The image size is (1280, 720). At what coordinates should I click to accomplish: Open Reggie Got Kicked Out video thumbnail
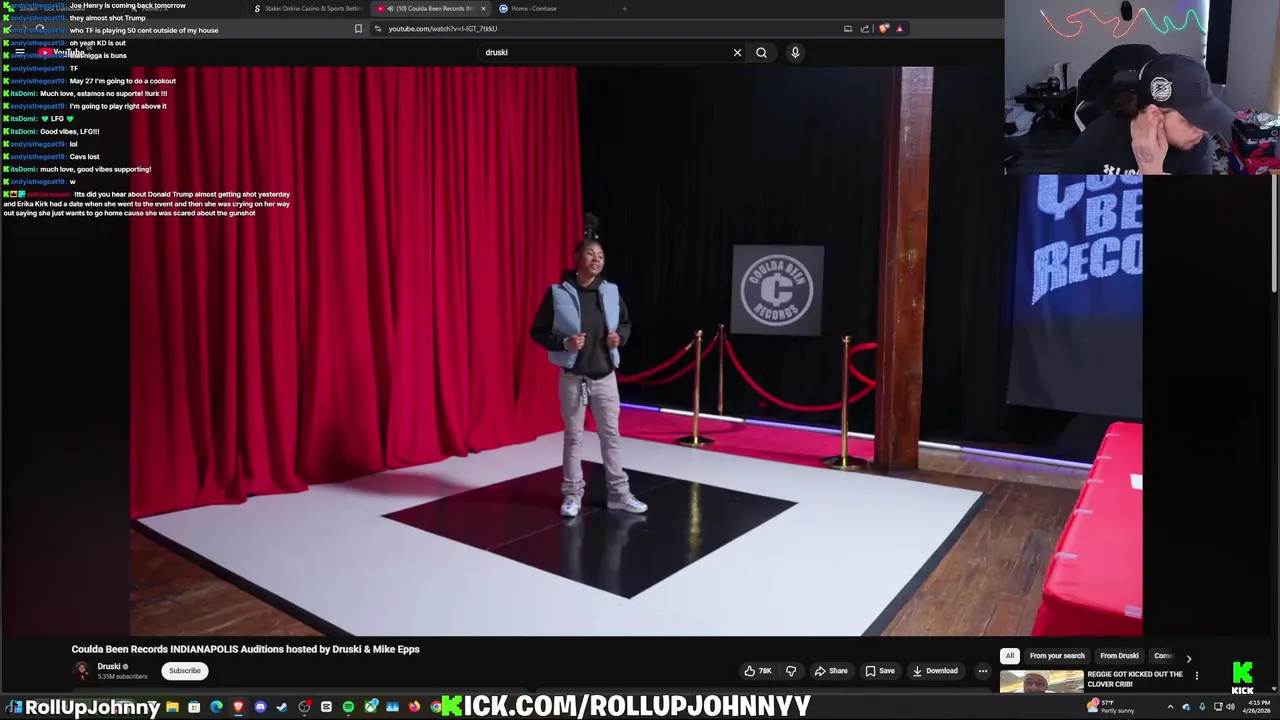[1041, 682]
